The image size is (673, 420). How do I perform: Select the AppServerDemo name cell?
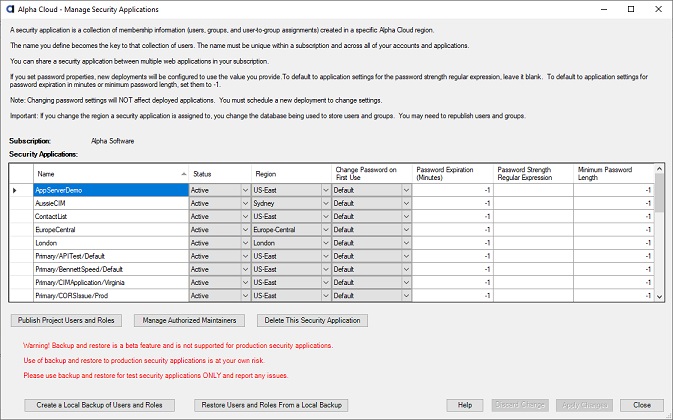point(111,190)
